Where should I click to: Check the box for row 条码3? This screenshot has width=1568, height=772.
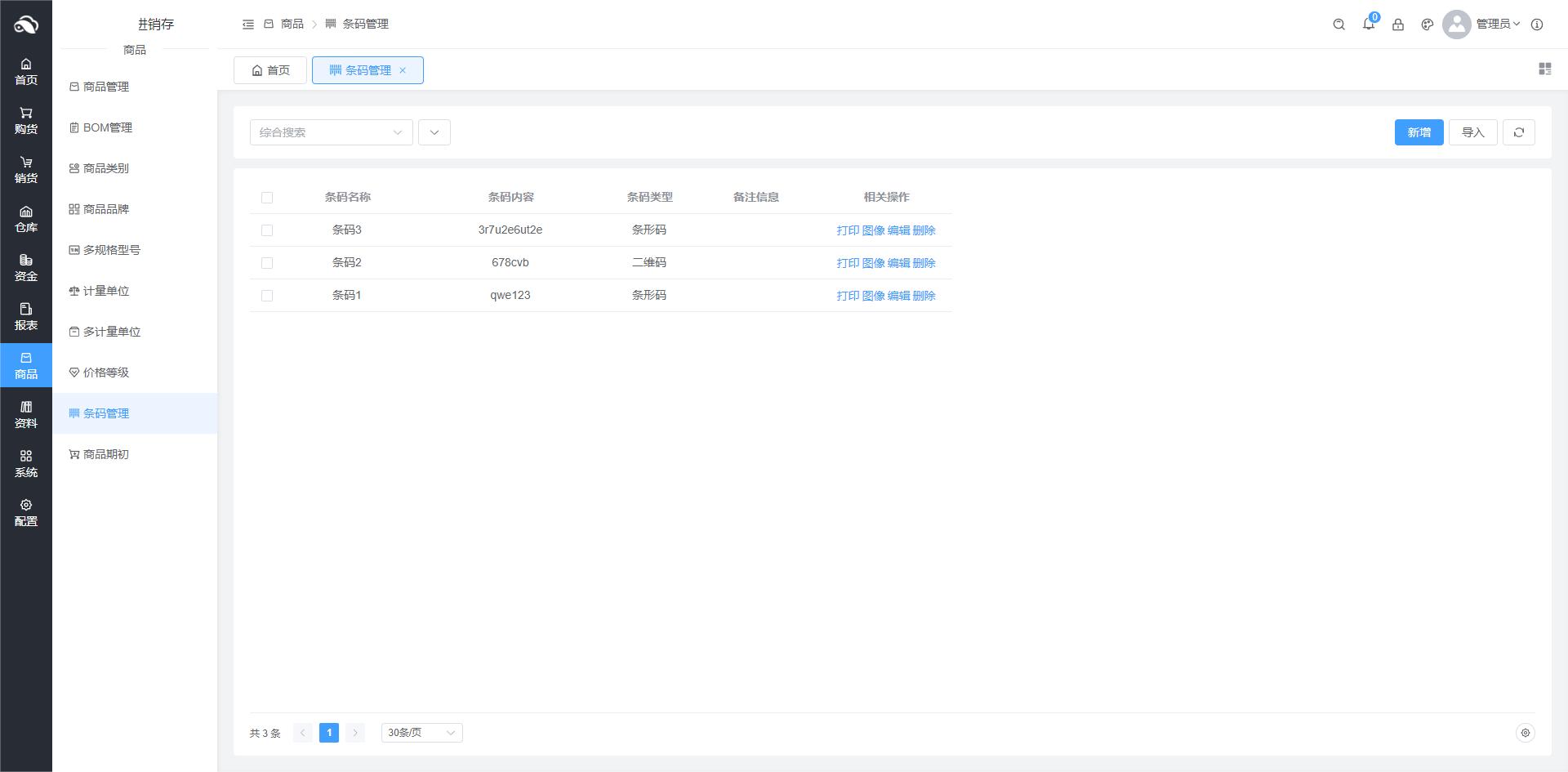pyautogui.click(x=267, y=230)
